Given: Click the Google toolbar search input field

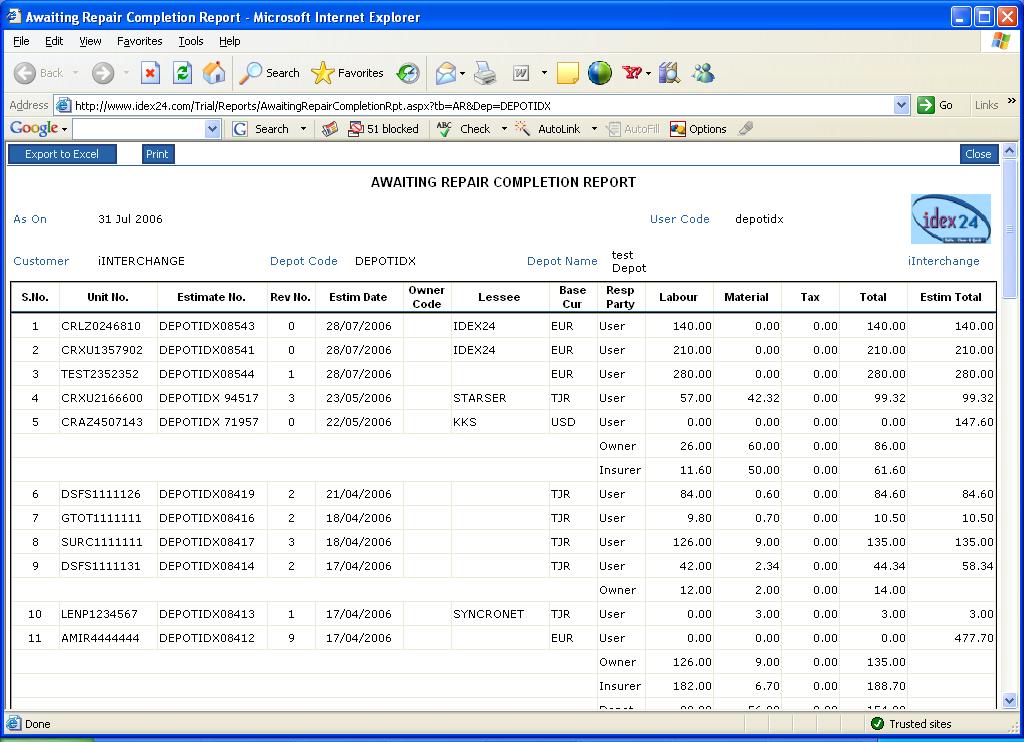Looking at the screenshot, I should (x=138, y=129).
